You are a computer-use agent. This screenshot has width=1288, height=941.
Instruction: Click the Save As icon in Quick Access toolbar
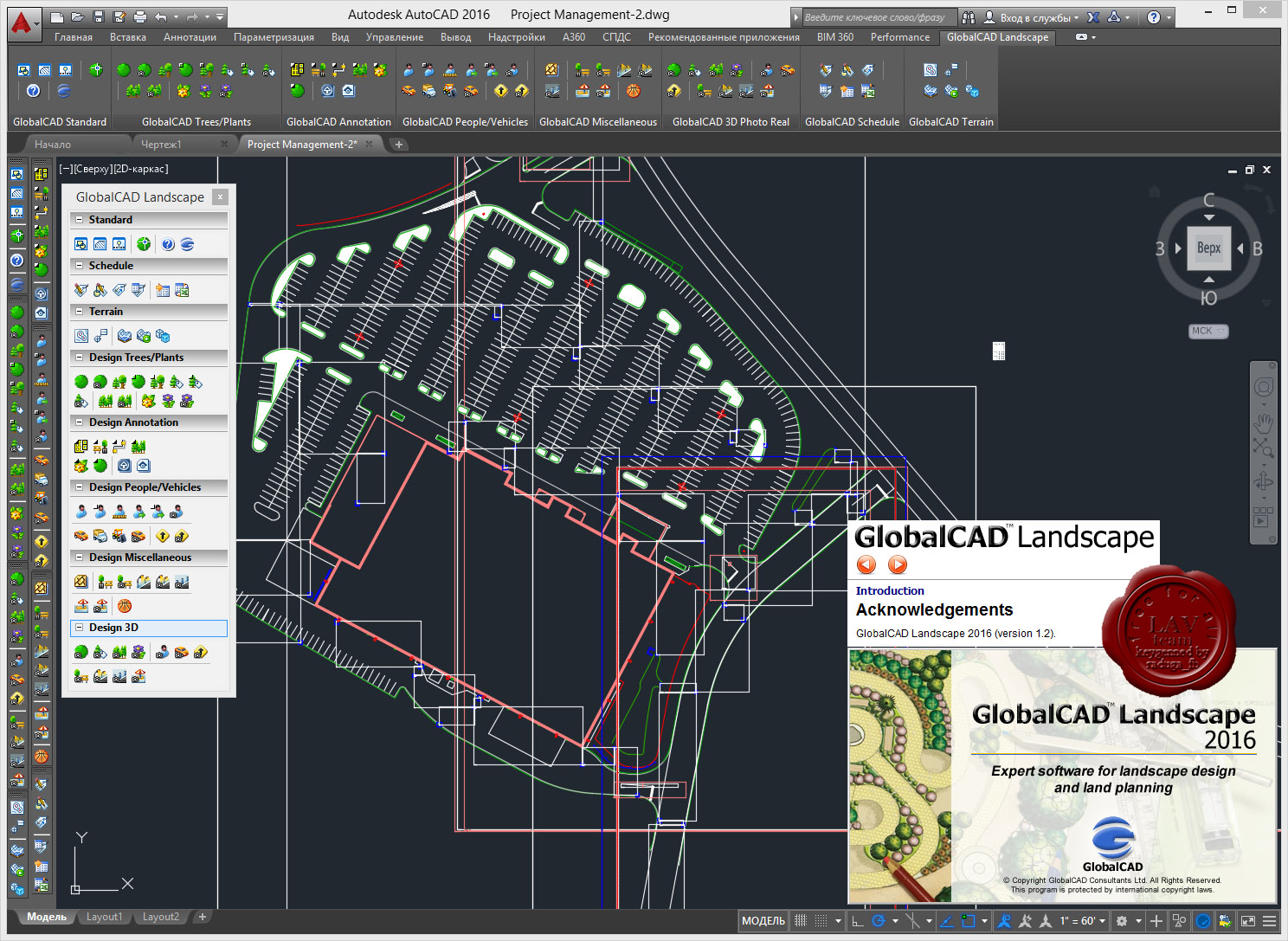(119, 16)
